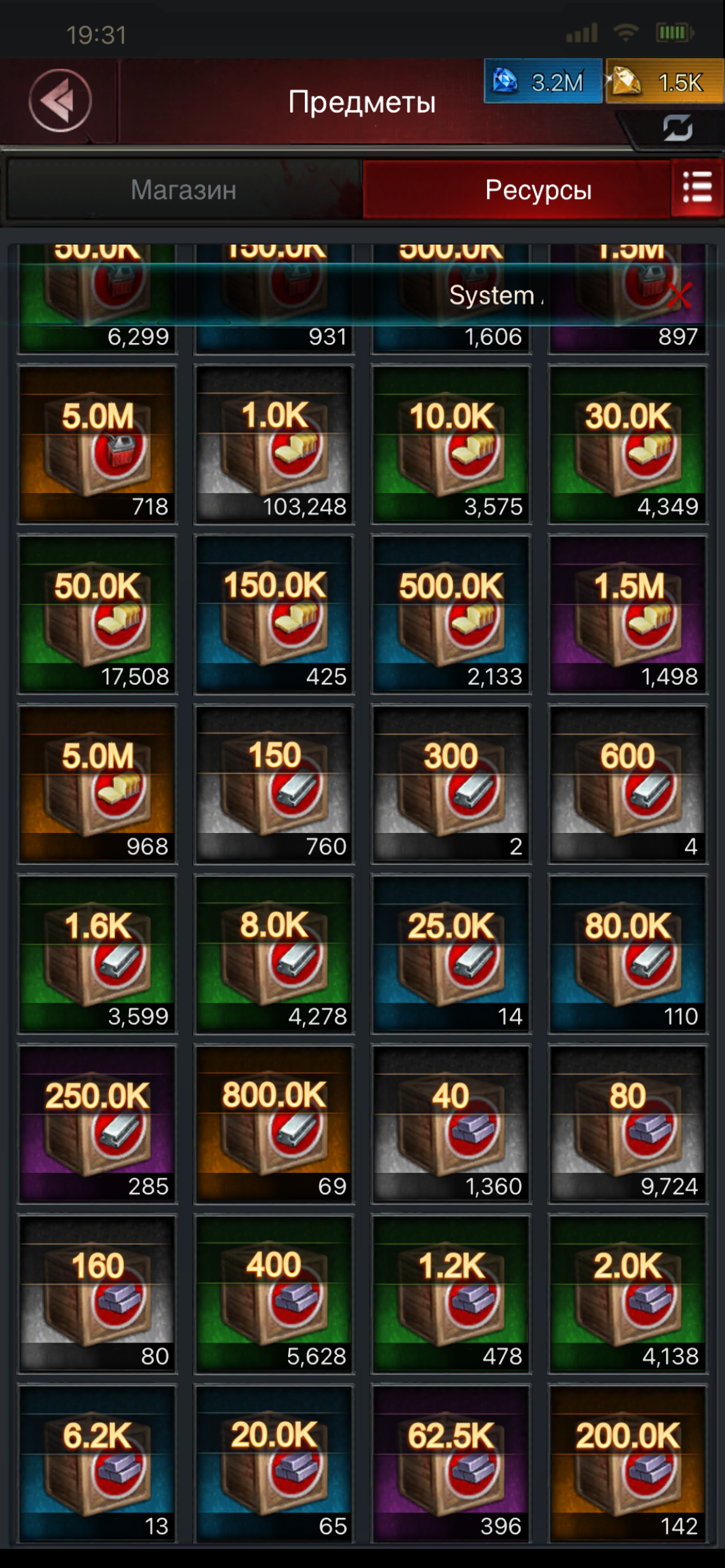Select the 800.0K steel crate with 69
This screenshot has height=1568, width=725.
click(x=274, y=1124)
